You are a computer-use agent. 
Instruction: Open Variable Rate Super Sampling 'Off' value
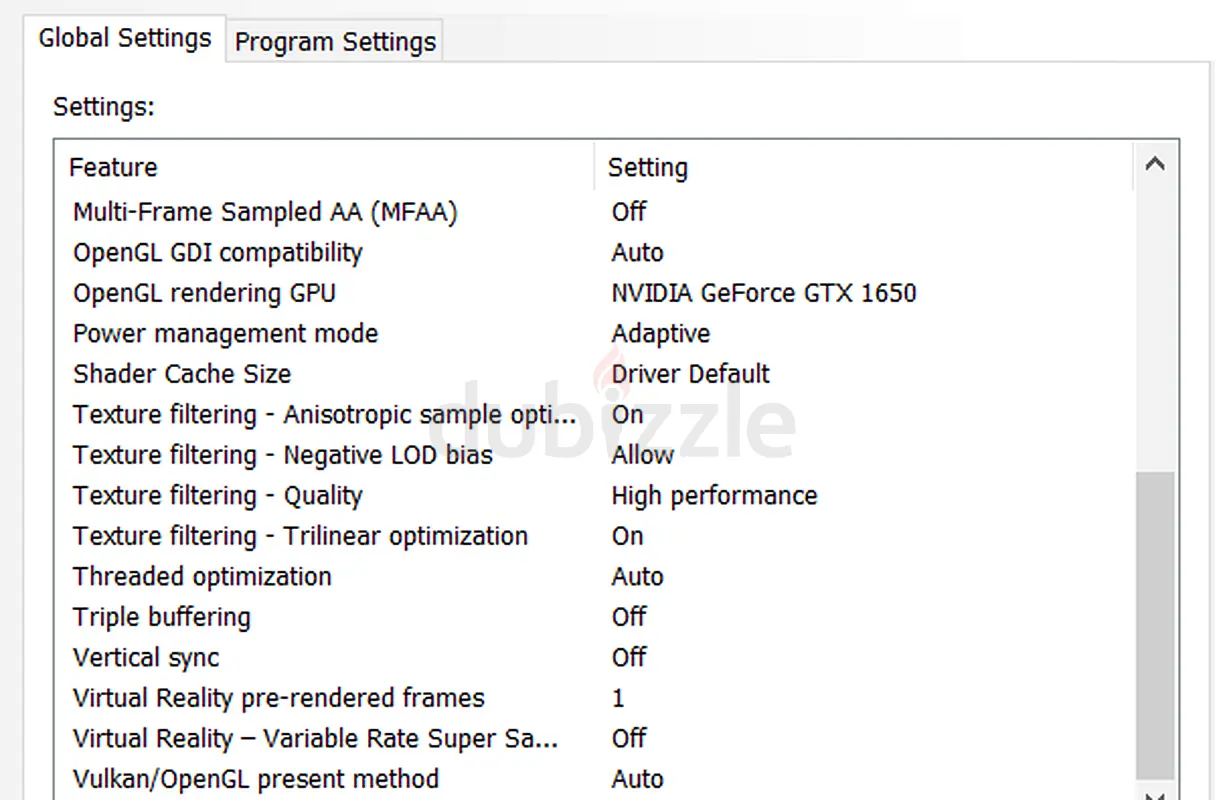point(629,739)
